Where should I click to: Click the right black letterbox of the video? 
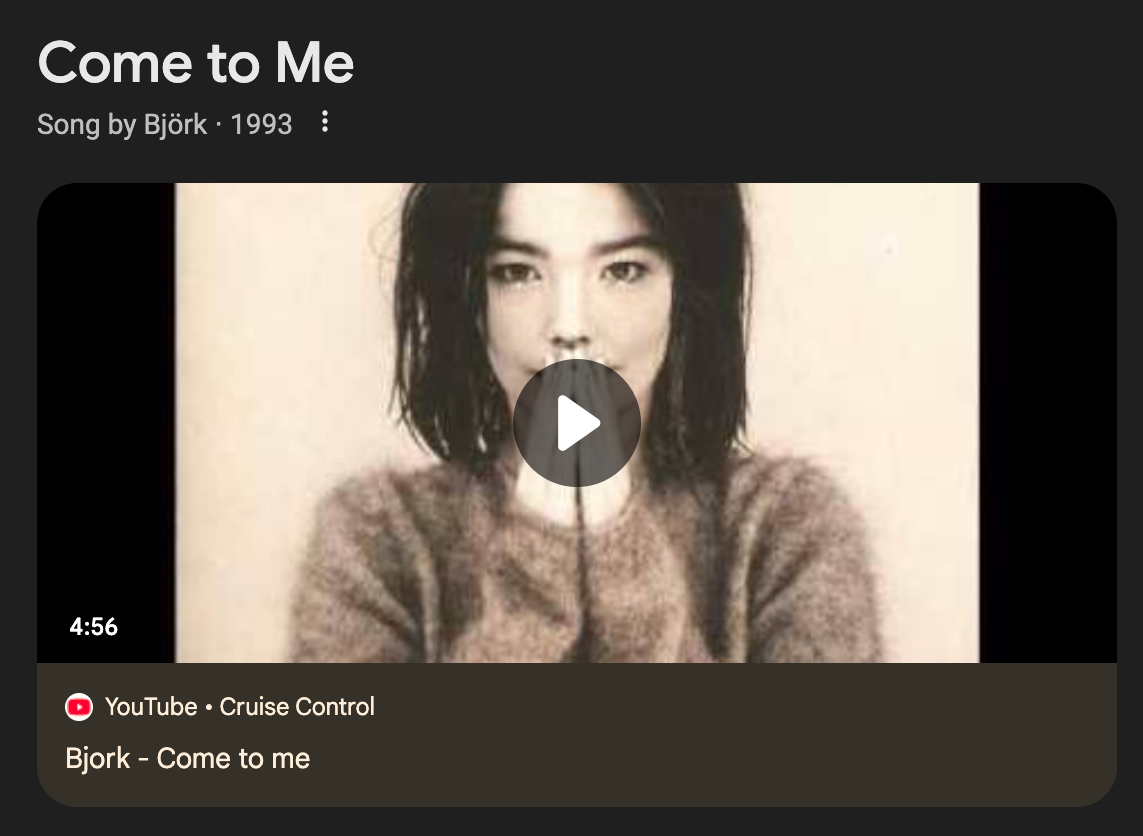(1048, 423)
